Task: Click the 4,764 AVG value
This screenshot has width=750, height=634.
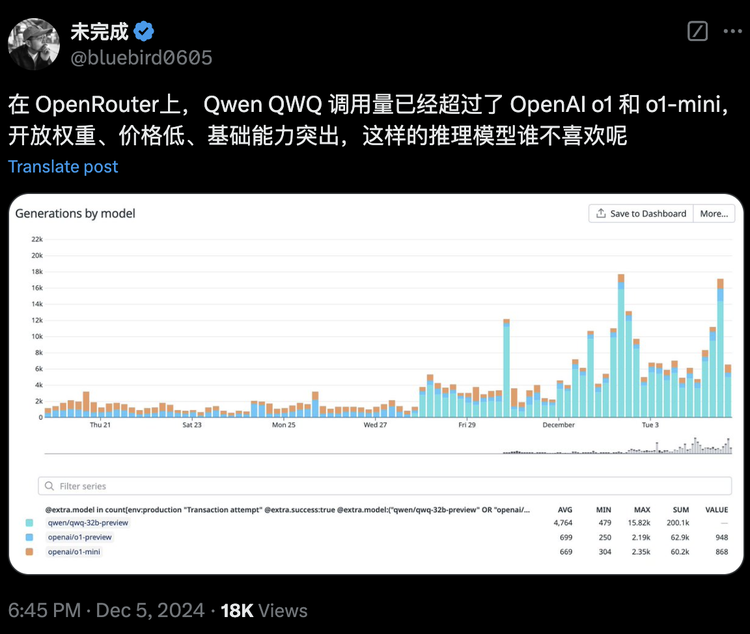Action: tap(563, 523)
